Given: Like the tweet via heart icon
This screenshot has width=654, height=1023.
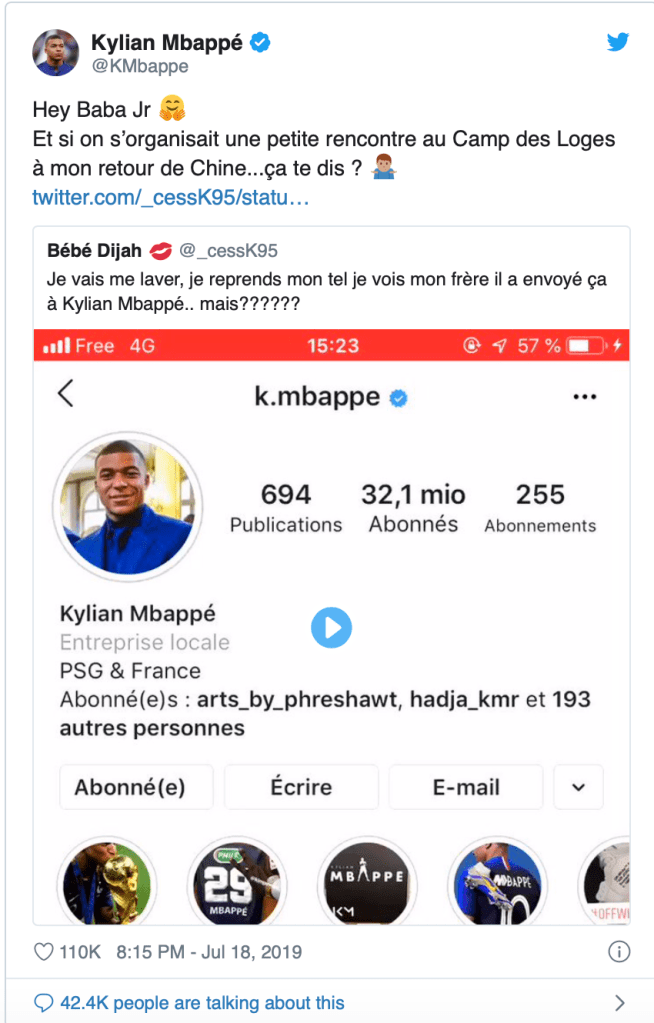Looking at the screenshot, I should [x=43, y=951].
